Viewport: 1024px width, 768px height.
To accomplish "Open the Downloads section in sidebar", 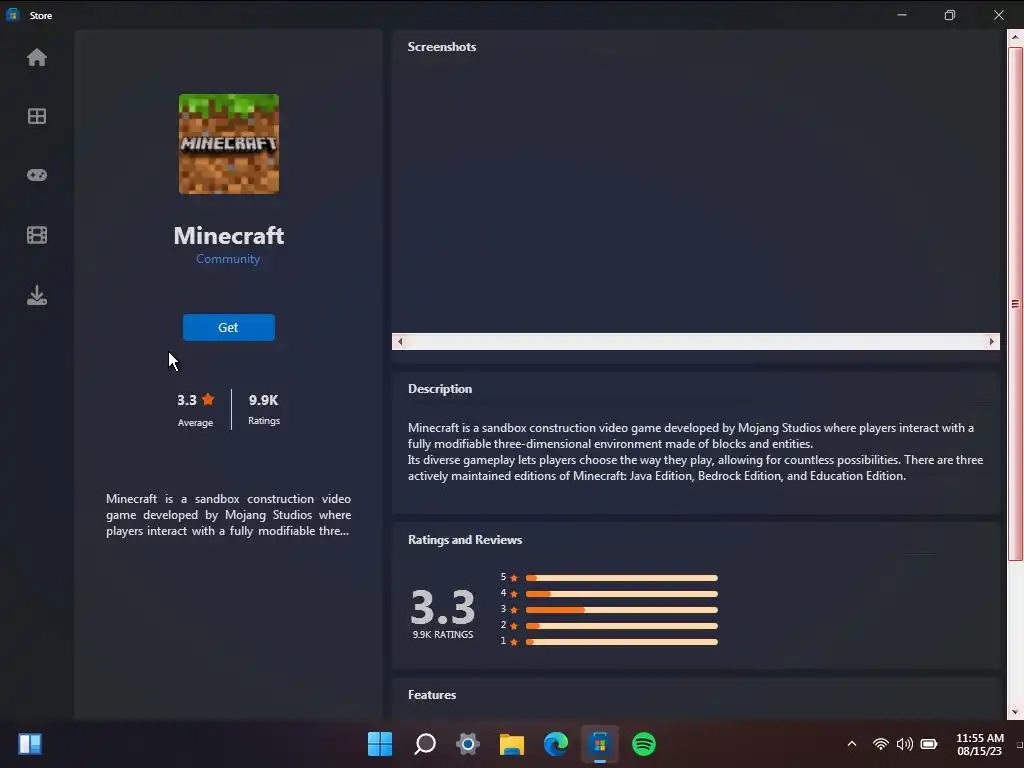I will click(37, 295).
